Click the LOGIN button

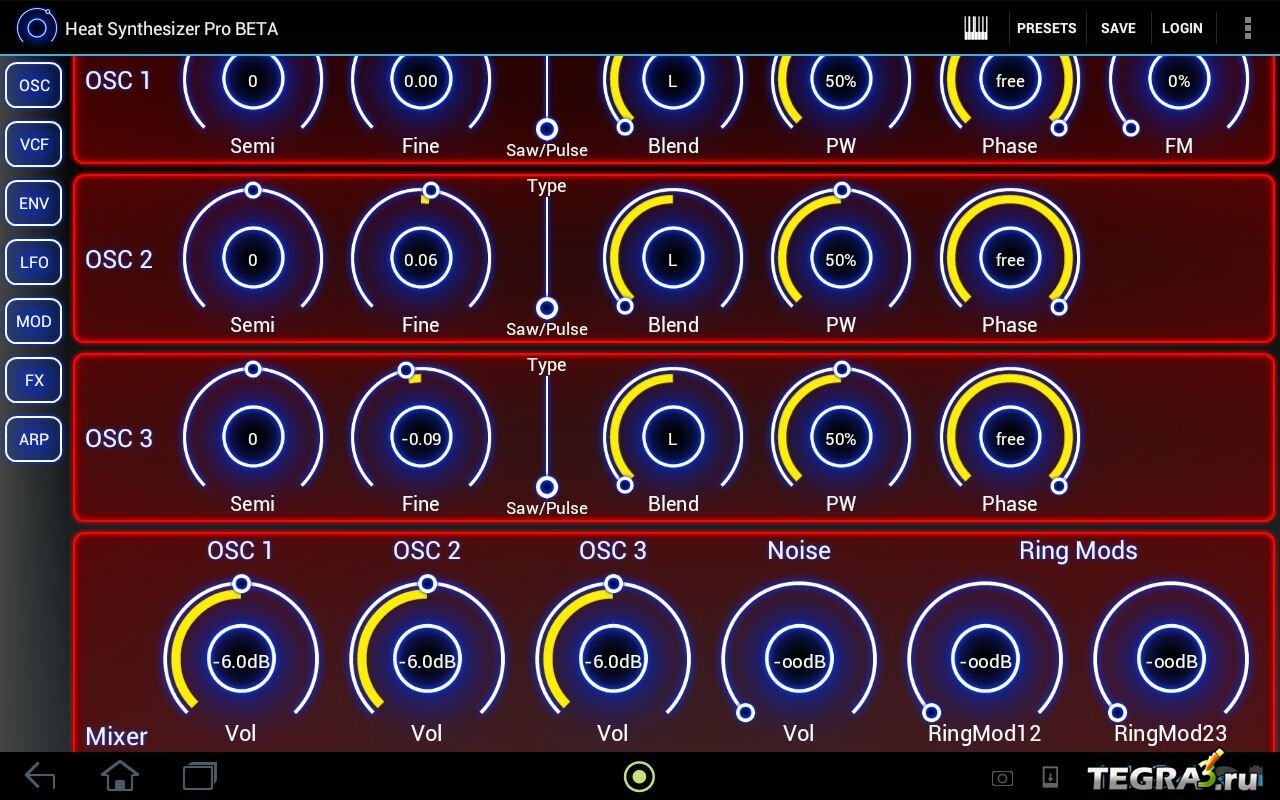[x=1182, y=28]
